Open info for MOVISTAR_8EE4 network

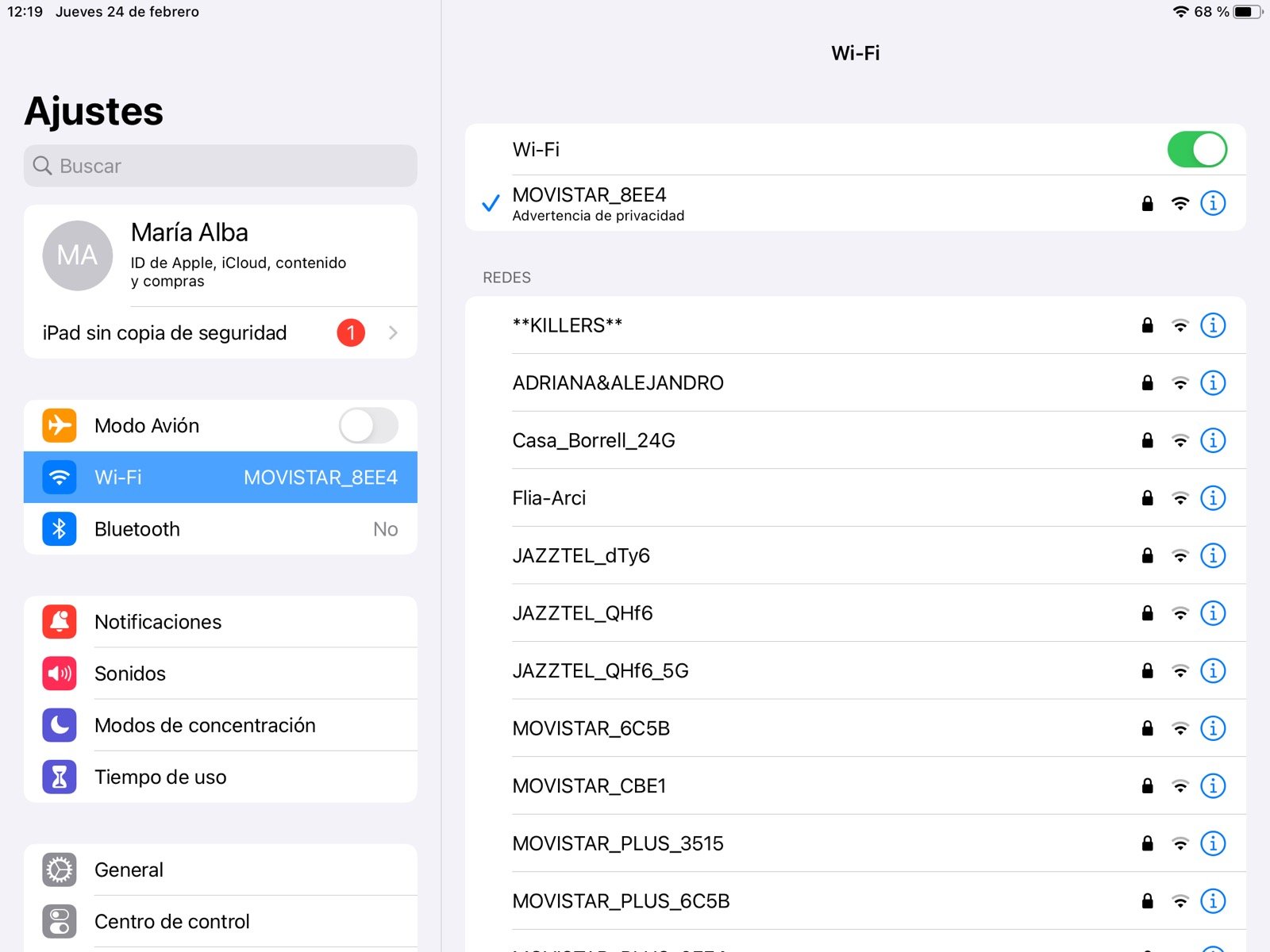point(1213,203)
